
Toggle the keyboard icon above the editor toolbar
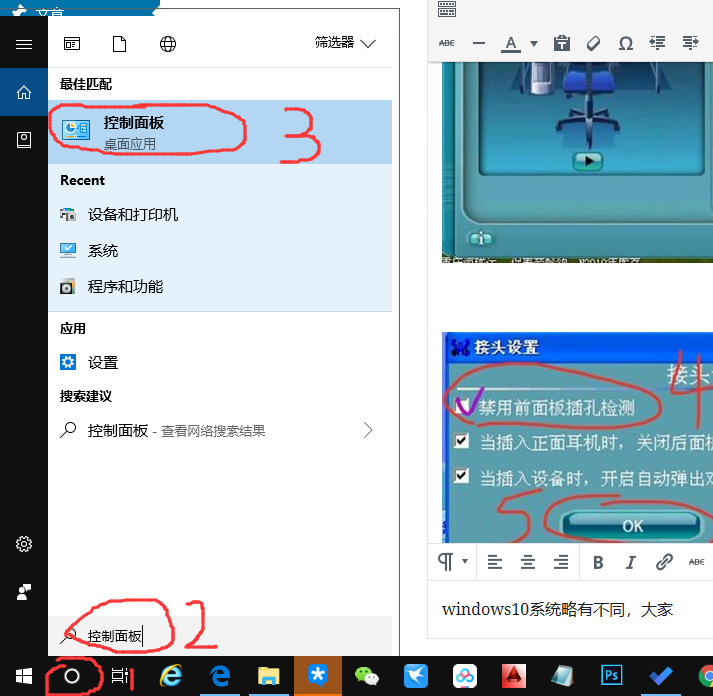447,9
